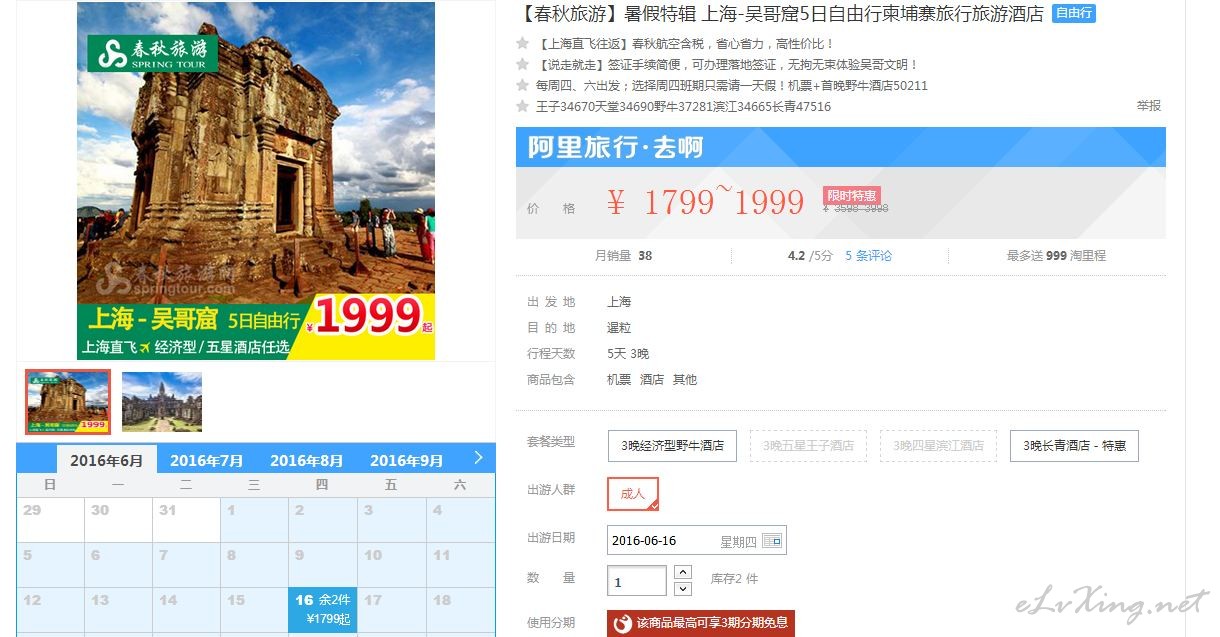Open the 出游日期 date picker field

[x=697, y=541]
